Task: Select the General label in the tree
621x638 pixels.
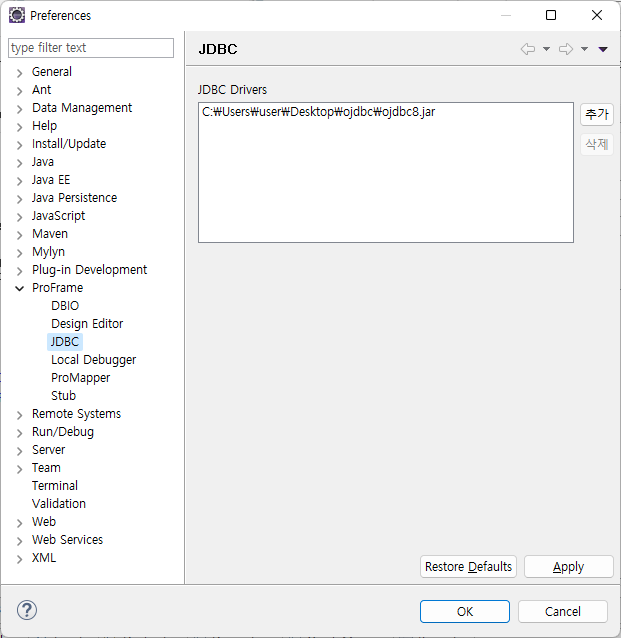Action: [x=52, y=72]
